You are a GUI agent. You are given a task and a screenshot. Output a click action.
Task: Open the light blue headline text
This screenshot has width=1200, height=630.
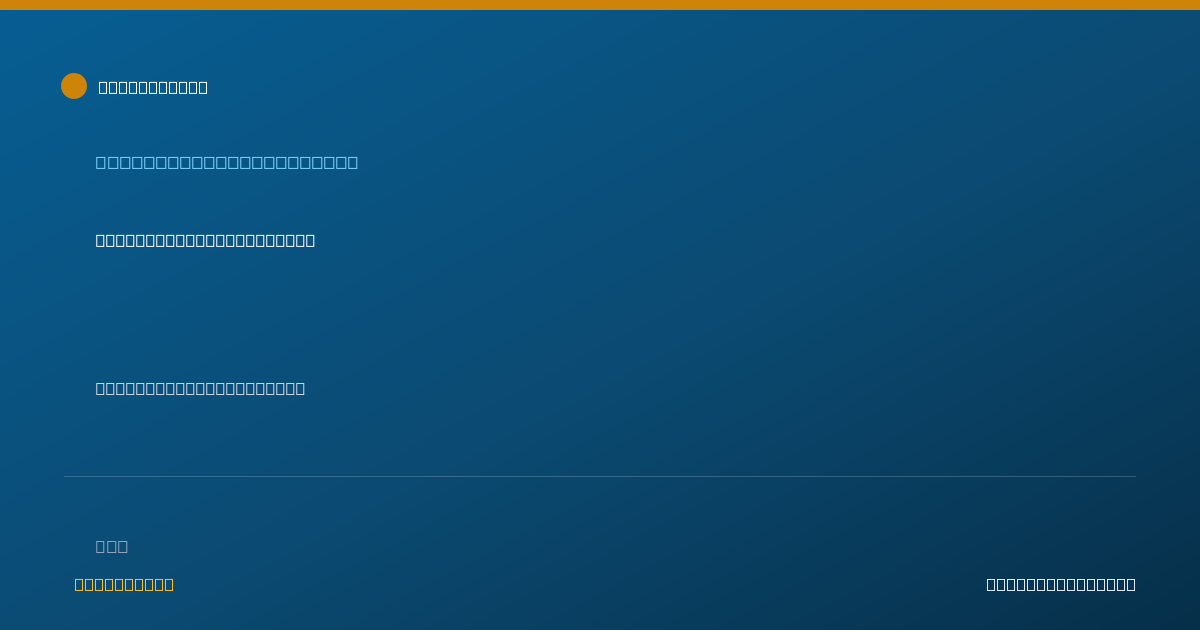point(227,162)
